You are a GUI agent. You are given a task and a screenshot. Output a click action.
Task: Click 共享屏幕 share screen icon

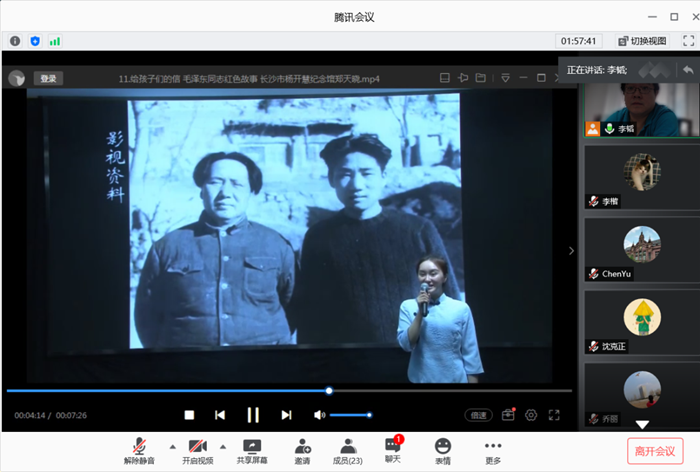click(x=251, y=449)
